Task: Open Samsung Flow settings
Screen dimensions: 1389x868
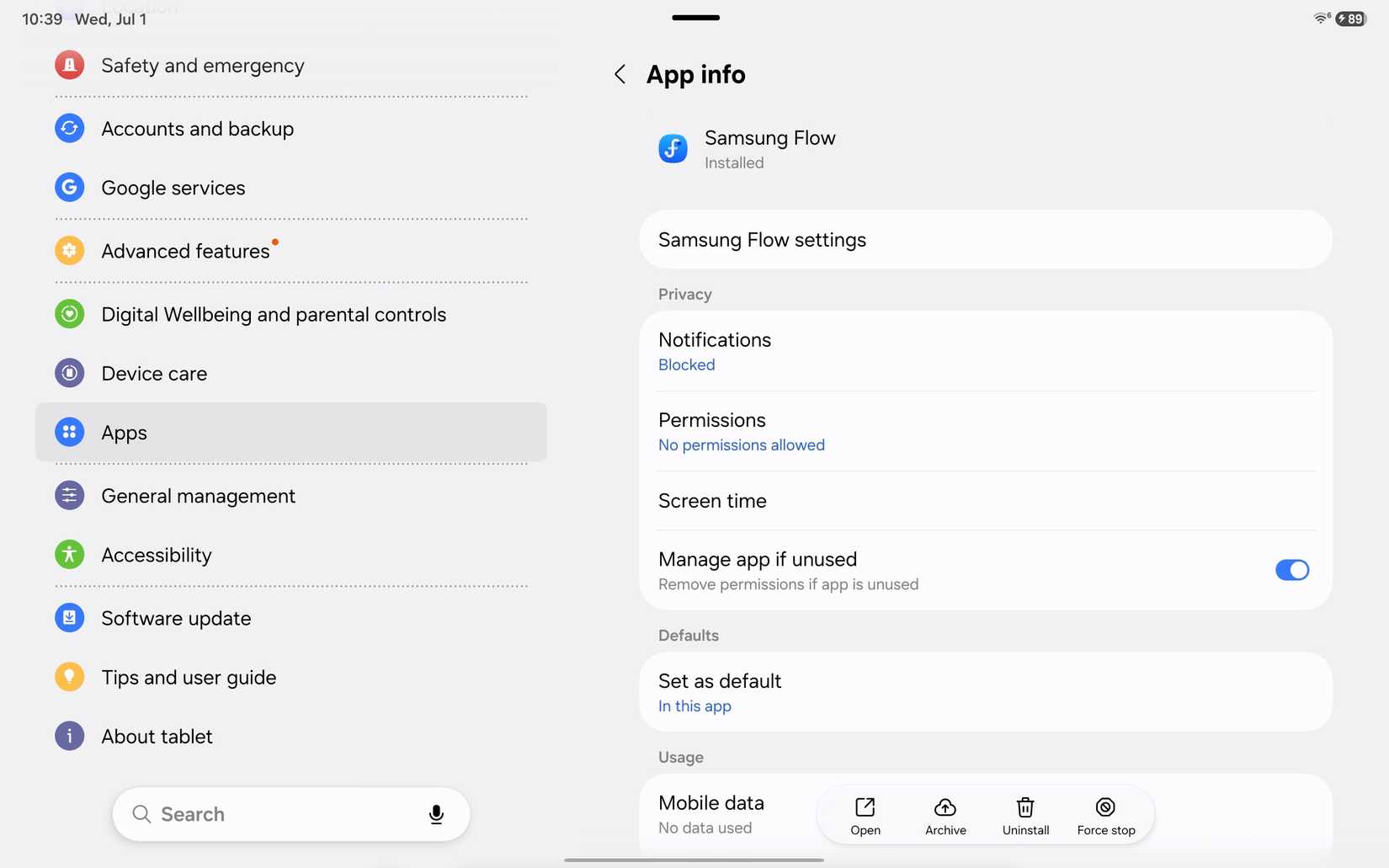Action: coord(986,240)
